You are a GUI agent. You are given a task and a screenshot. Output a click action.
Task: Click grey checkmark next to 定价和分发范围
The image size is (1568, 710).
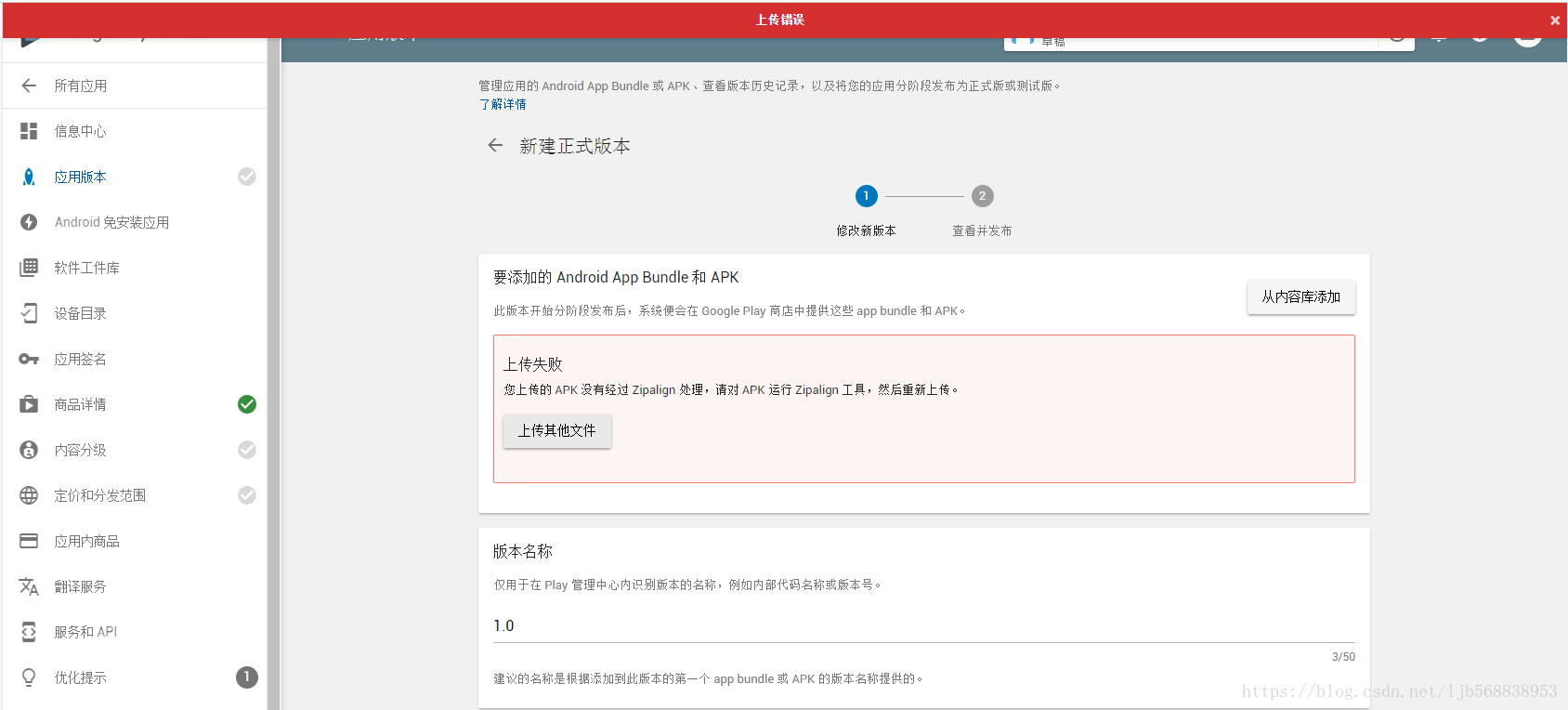(x=247, y=495)
